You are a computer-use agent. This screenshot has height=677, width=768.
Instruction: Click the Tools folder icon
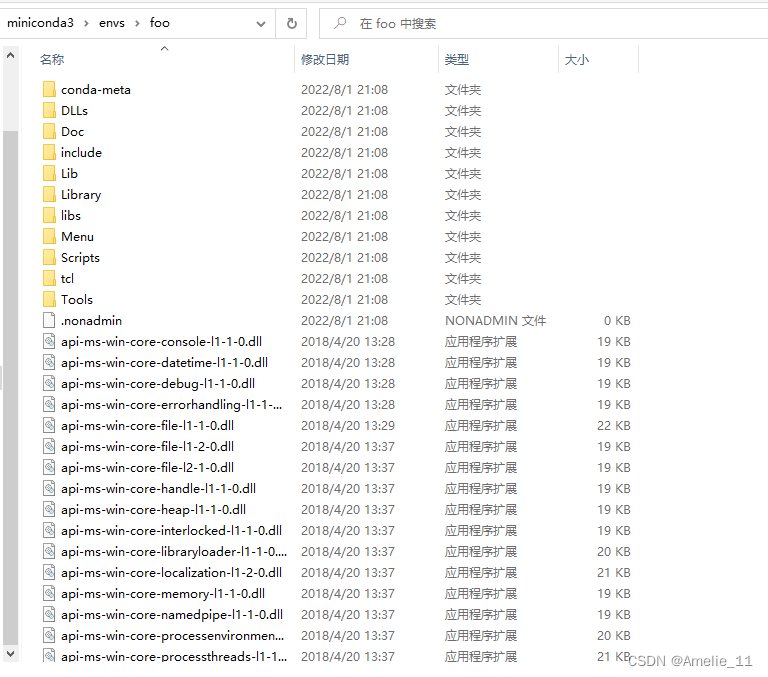click(x=49, y=300)
